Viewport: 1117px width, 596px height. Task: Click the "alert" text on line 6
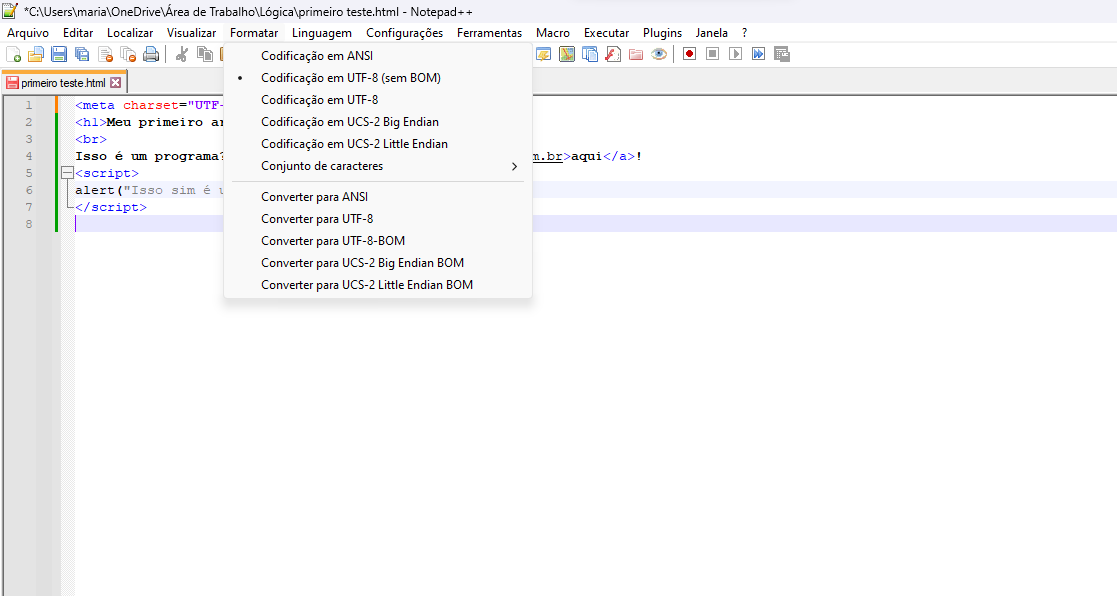point(95,190)
